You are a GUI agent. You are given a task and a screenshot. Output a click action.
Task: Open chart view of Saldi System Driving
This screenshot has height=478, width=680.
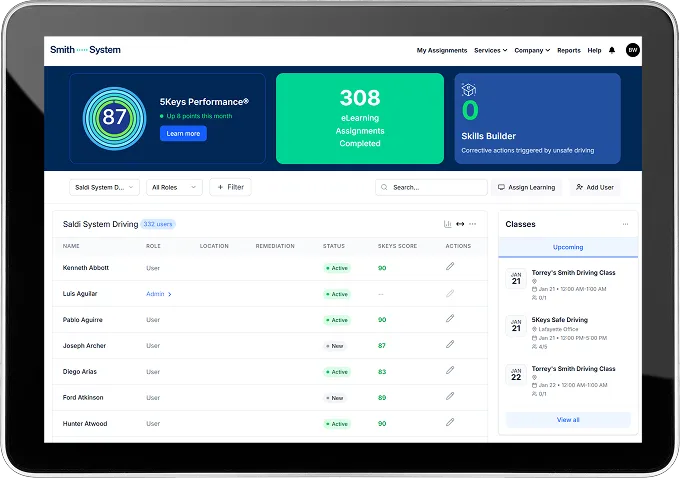[448, 224]
